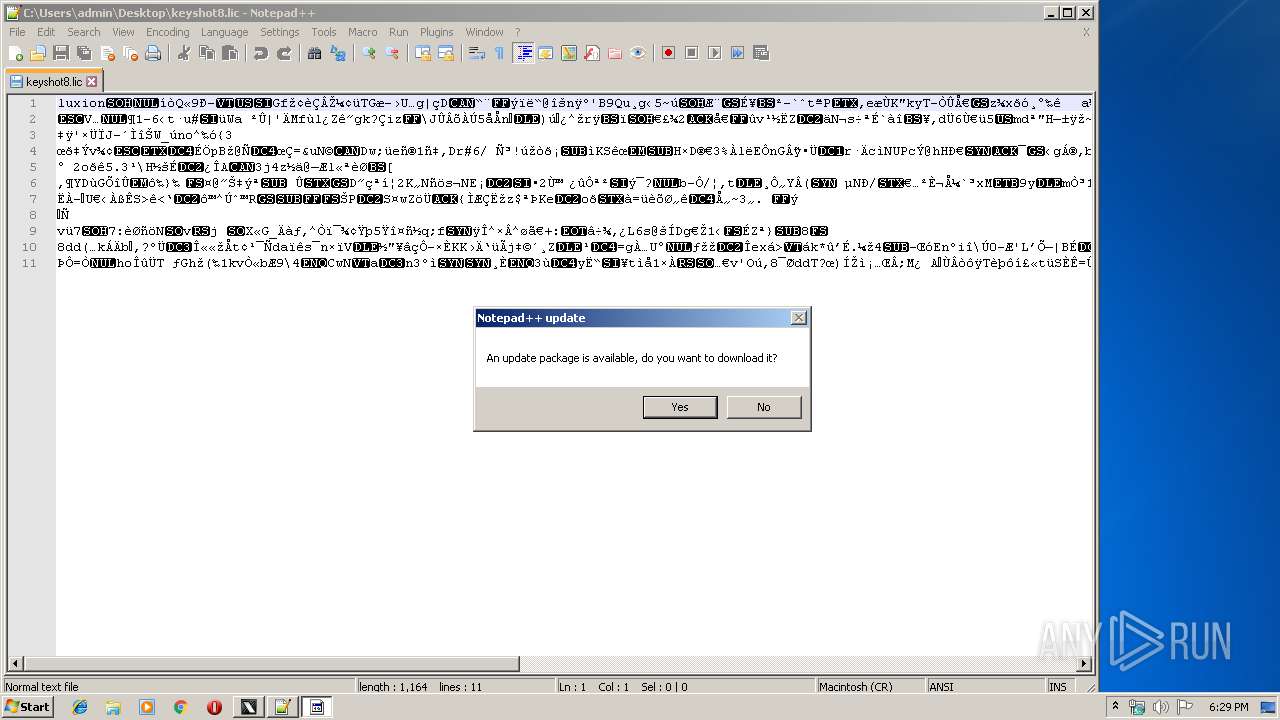This screenshot has width=1280, height=720.
Task: Open the Language menu
Action: tap(224, 32)
